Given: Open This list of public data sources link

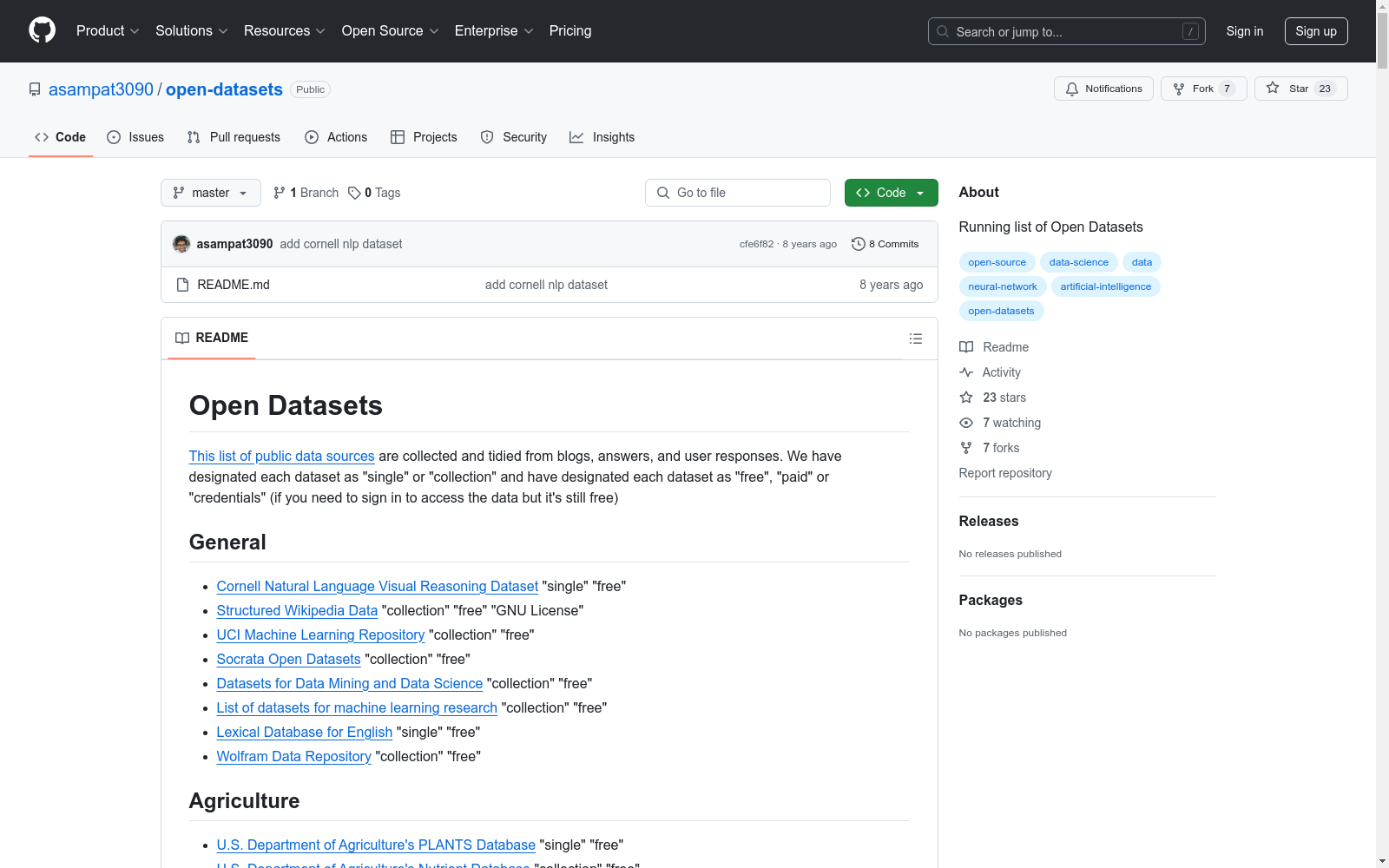Looking at the screenshot, I should [x=282, y=456].
